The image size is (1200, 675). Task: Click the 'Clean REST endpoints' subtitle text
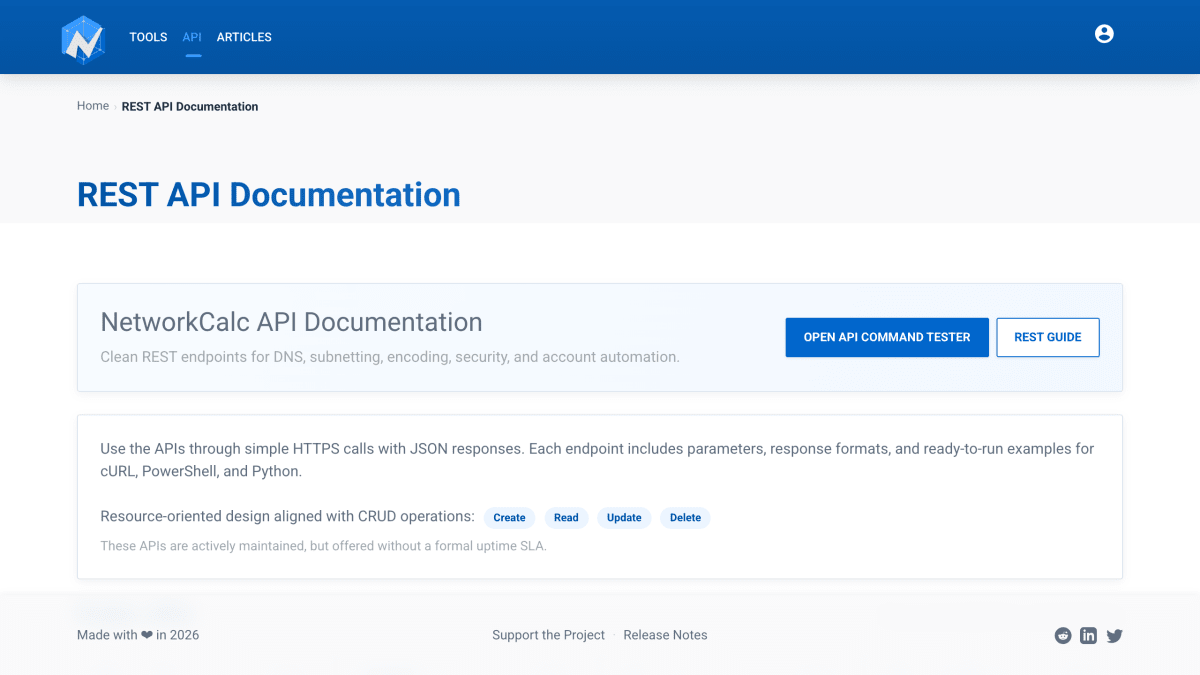click(x=390, y=357)
